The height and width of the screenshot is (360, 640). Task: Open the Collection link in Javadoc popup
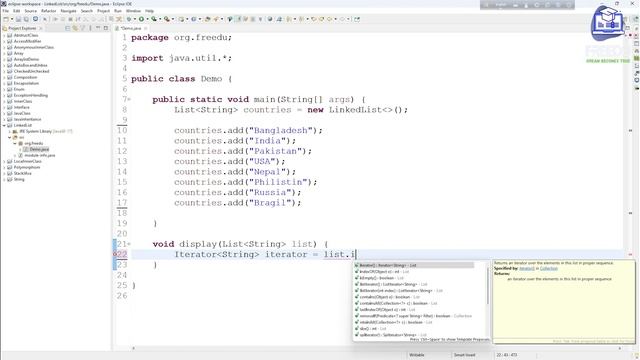[549, 269]
